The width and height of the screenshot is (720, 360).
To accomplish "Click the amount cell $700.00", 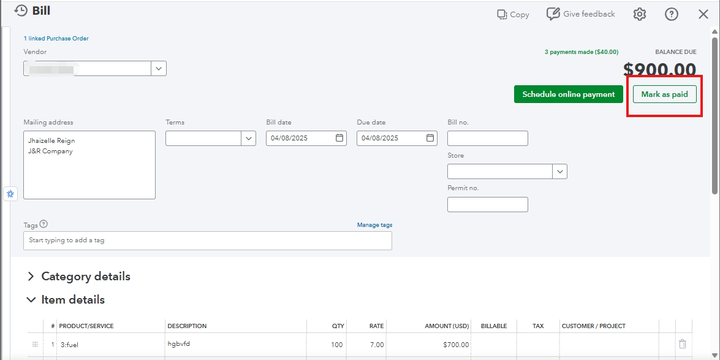I will (x=429, y=344).
